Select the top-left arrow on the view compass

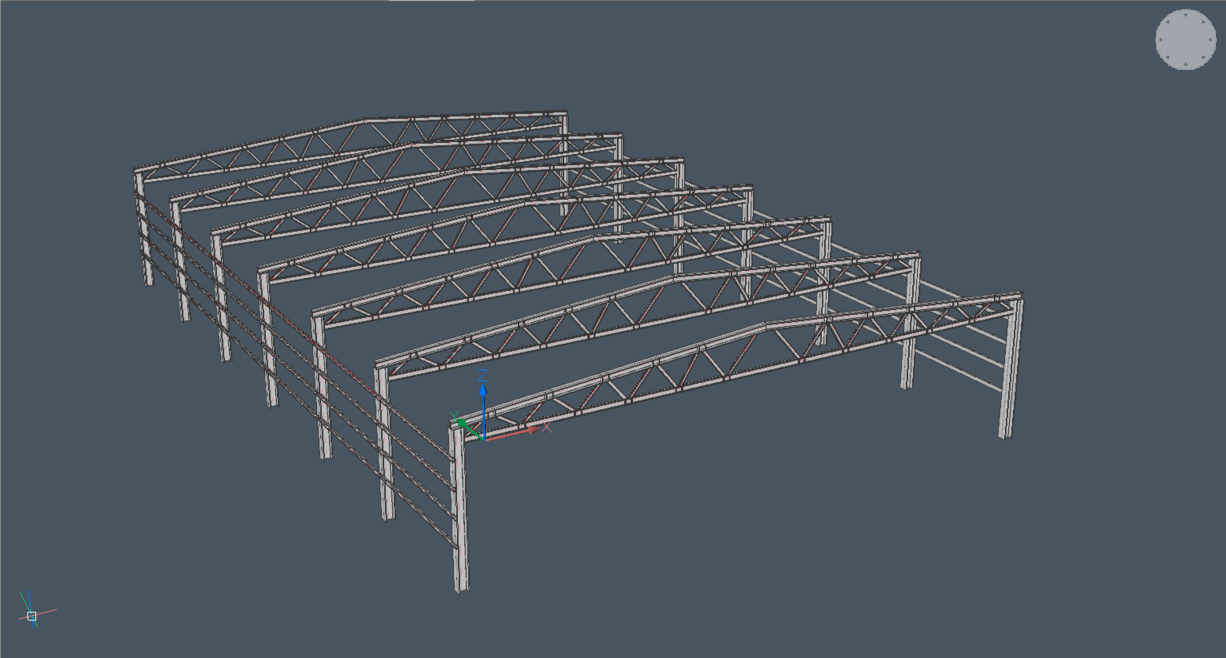pyautogui.click(x=1167, y=22)
